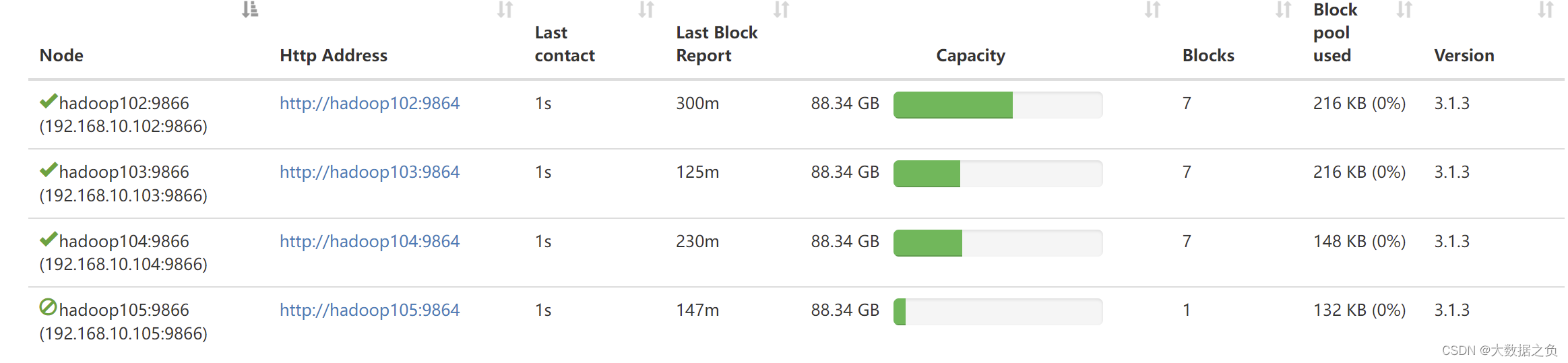1568x363 pixels.
Task: Click decommissioned status icon of hadoop105
Action: [49, 307]
